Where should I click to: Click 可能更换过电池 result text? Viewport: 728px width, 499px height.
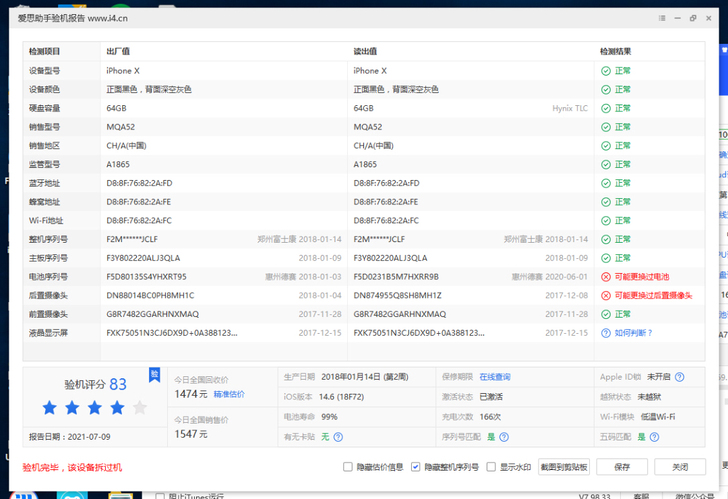pyautogui.click(x=642, y=277)
